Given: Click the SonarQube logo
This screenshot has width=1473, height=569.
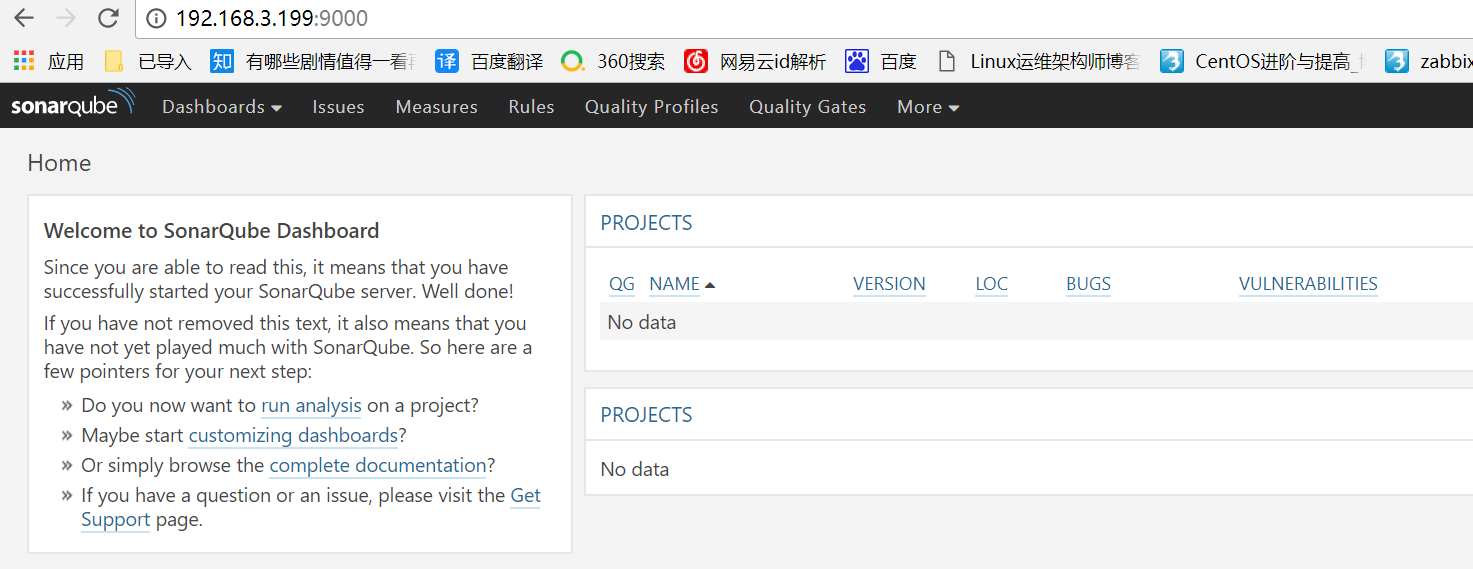Looking at the screenshot, I should coord(72,105).
